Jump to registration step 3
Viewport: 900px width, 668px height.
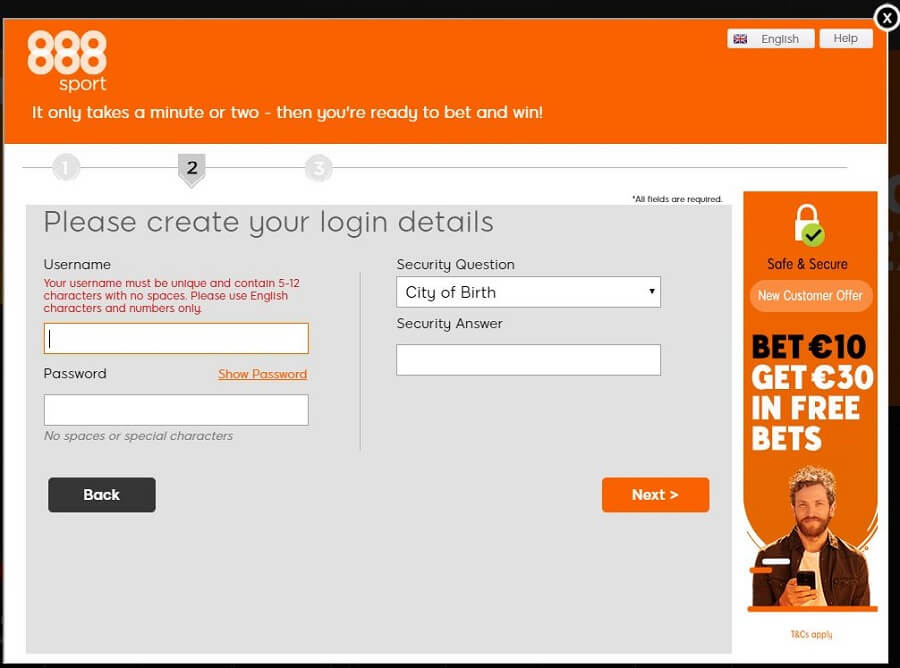click(x=319, y=168)
